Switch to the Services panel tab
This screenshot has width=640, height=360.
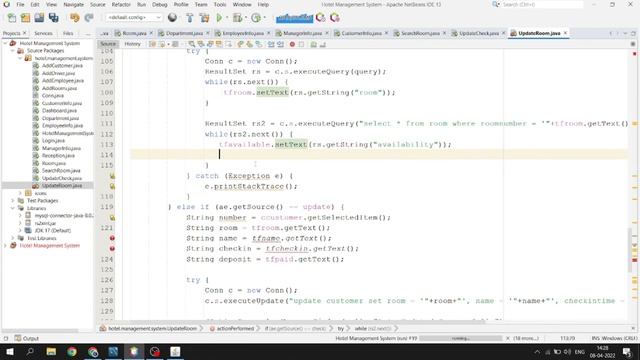43,33
